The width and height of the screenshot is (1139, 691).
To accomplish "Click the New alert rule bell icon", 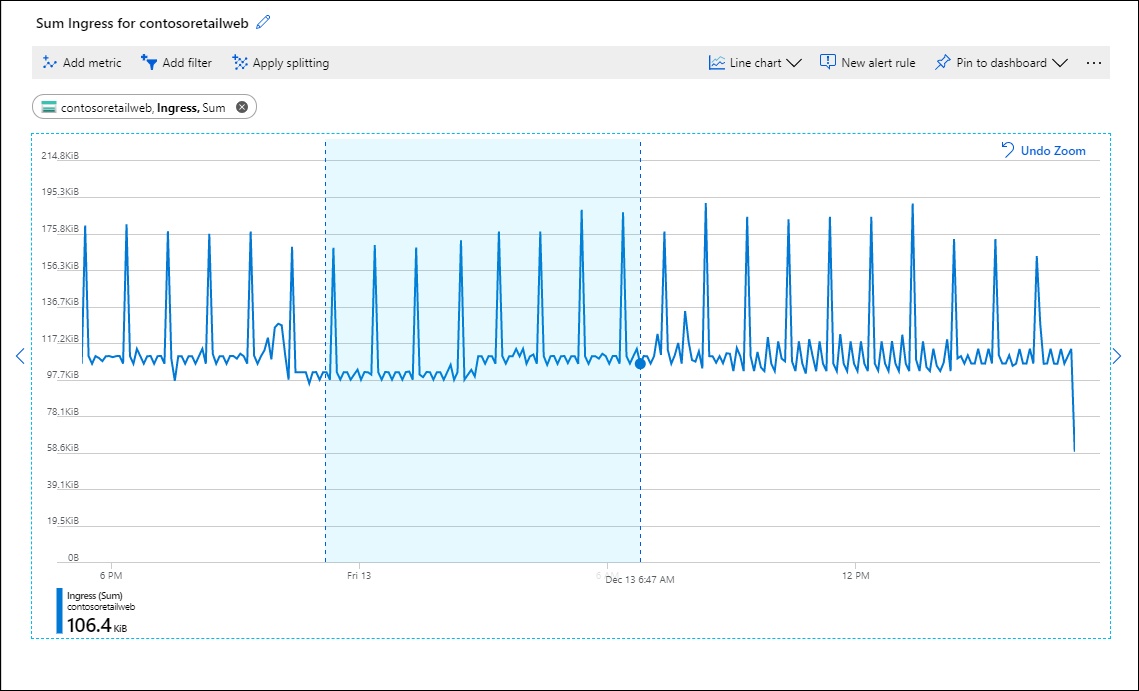I will tap(827, 62).
